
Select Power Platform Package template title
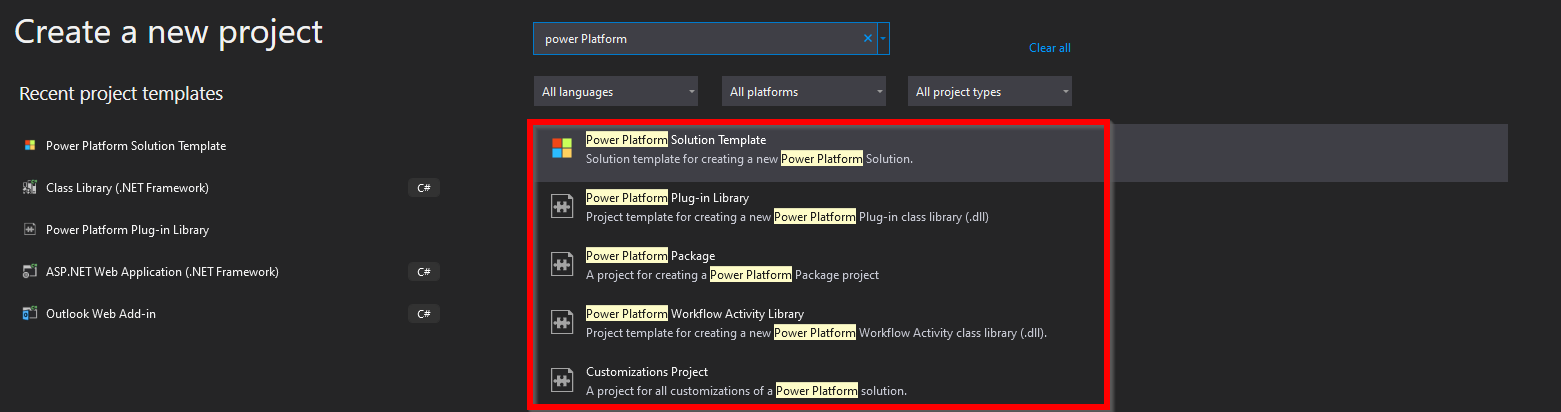tap(650, 256)
